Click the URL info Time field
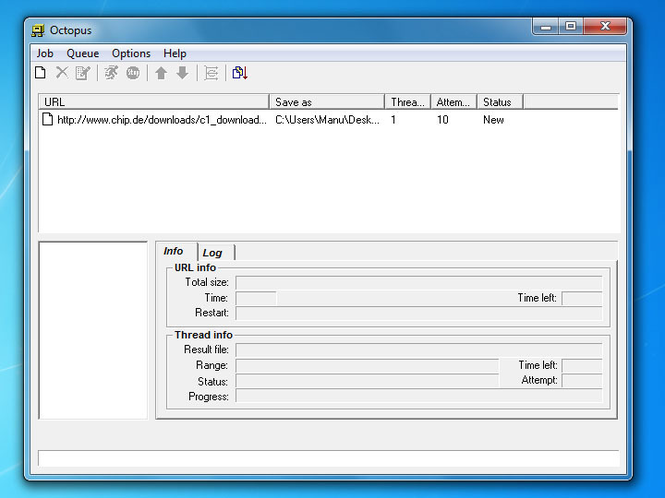Screen dimensions: 665x498 (256, 298)
